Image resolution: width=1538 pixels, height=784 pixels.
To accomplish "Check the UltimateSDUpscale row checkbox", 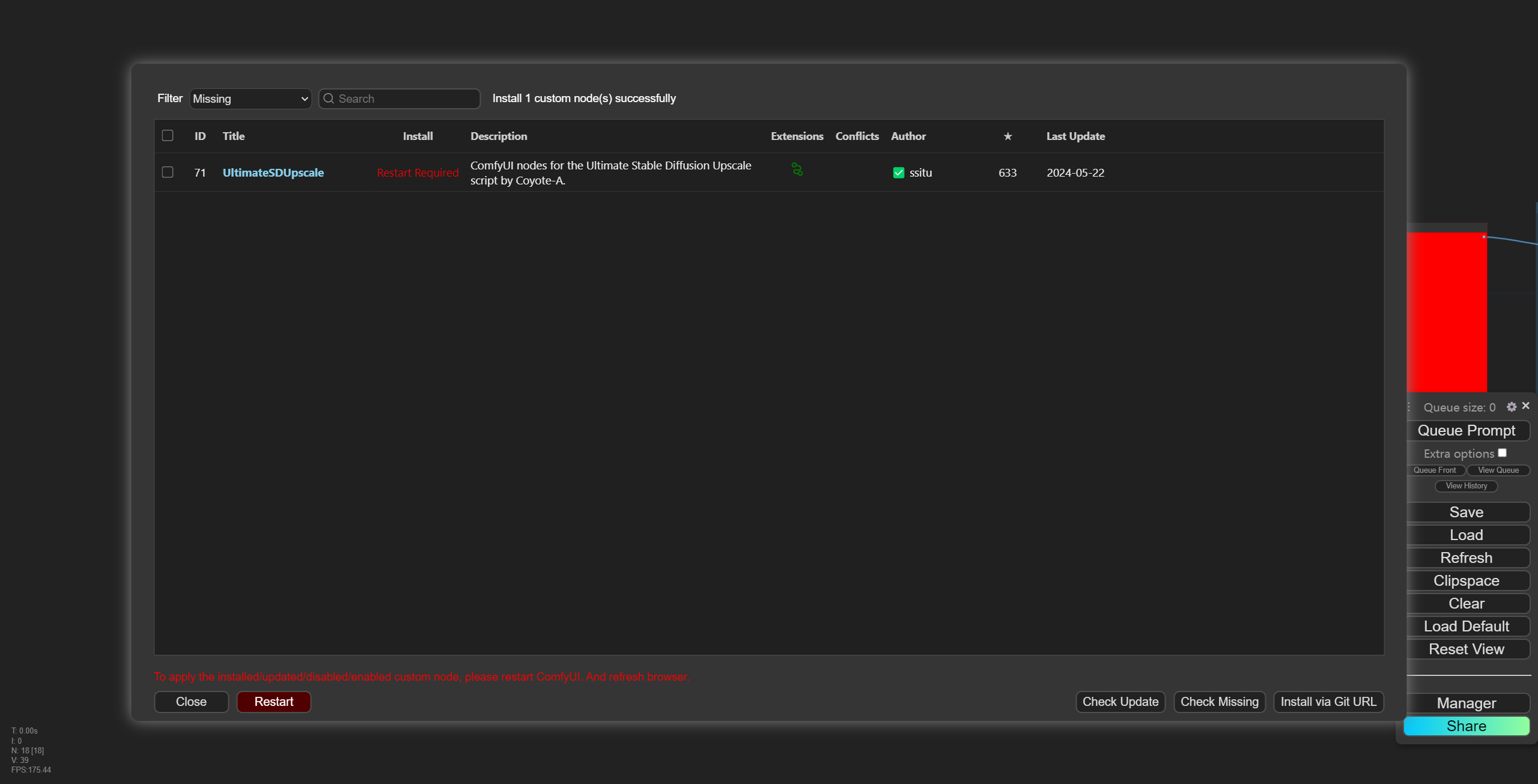I will click(x=168, y=172).
